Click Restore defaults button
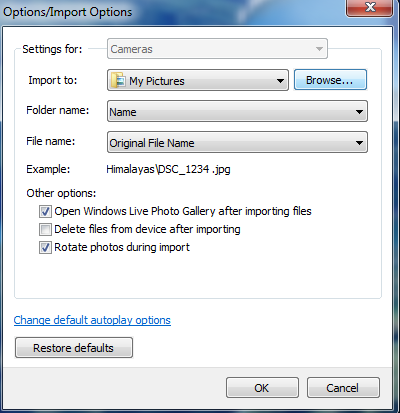Screen dimensions: 400x413 click(74, 348)
